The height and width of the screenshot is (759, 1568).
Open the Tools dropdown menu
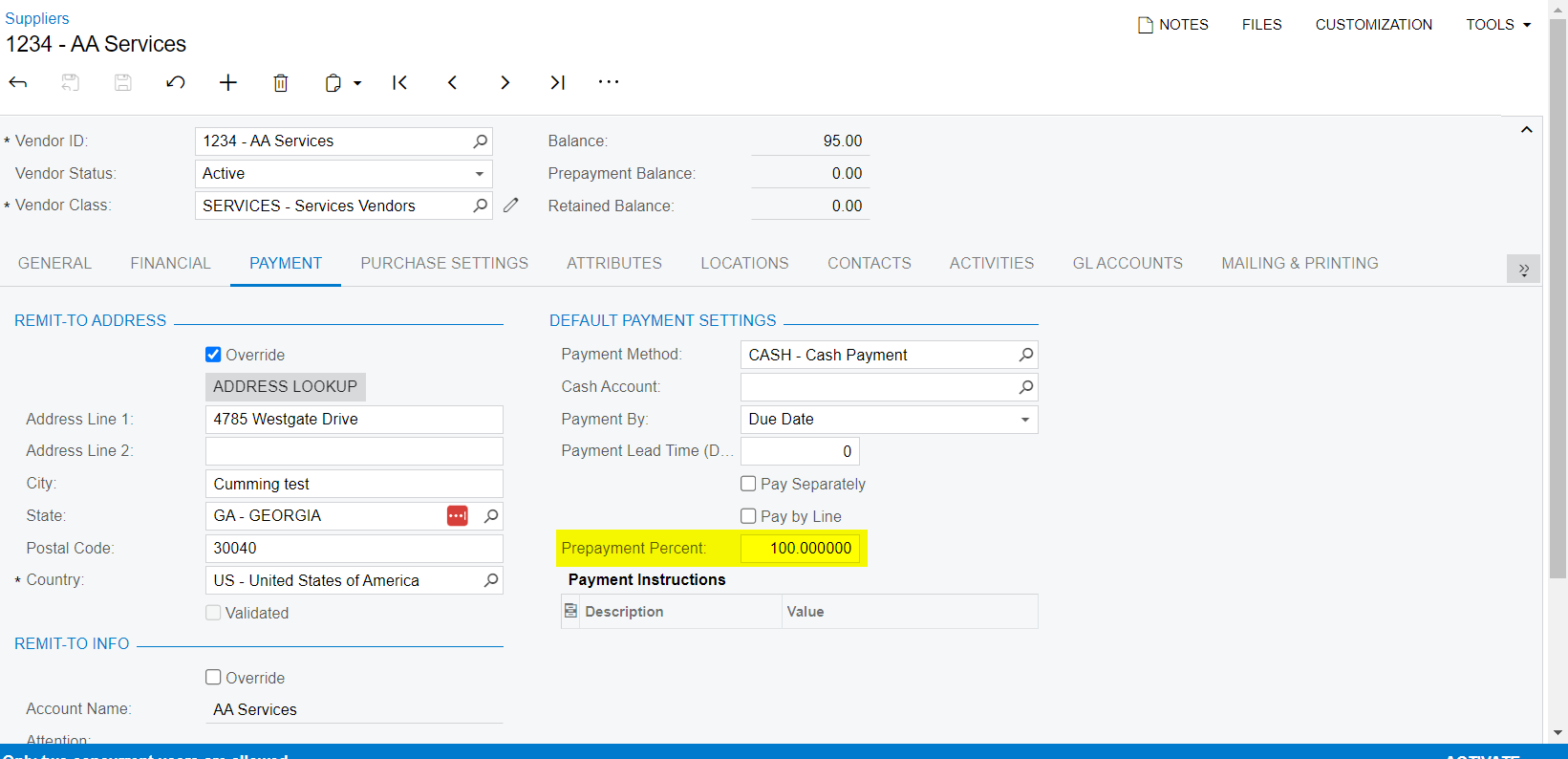pyautogui.click(x=1498, y=25)
